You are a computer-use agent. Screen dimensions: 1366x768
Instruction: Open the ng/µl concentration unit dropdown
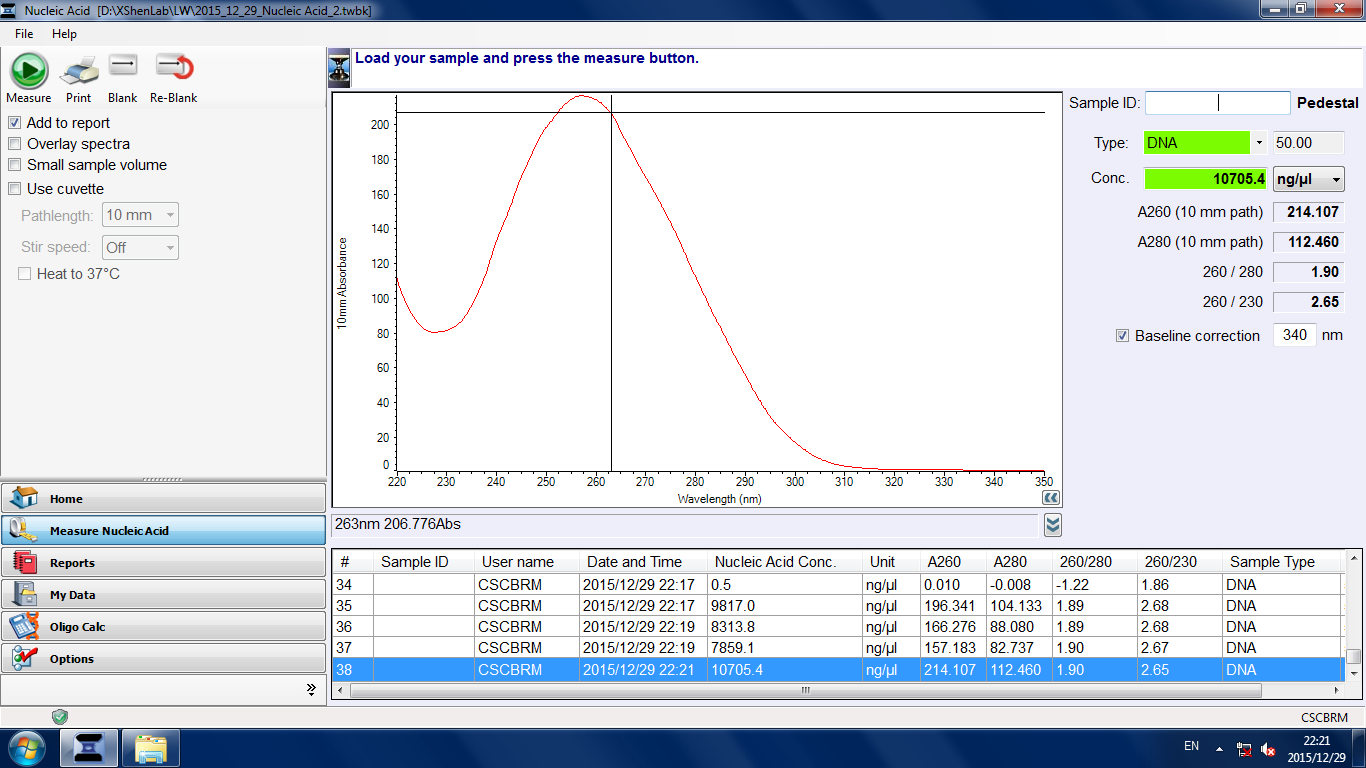click(1308, 179)
